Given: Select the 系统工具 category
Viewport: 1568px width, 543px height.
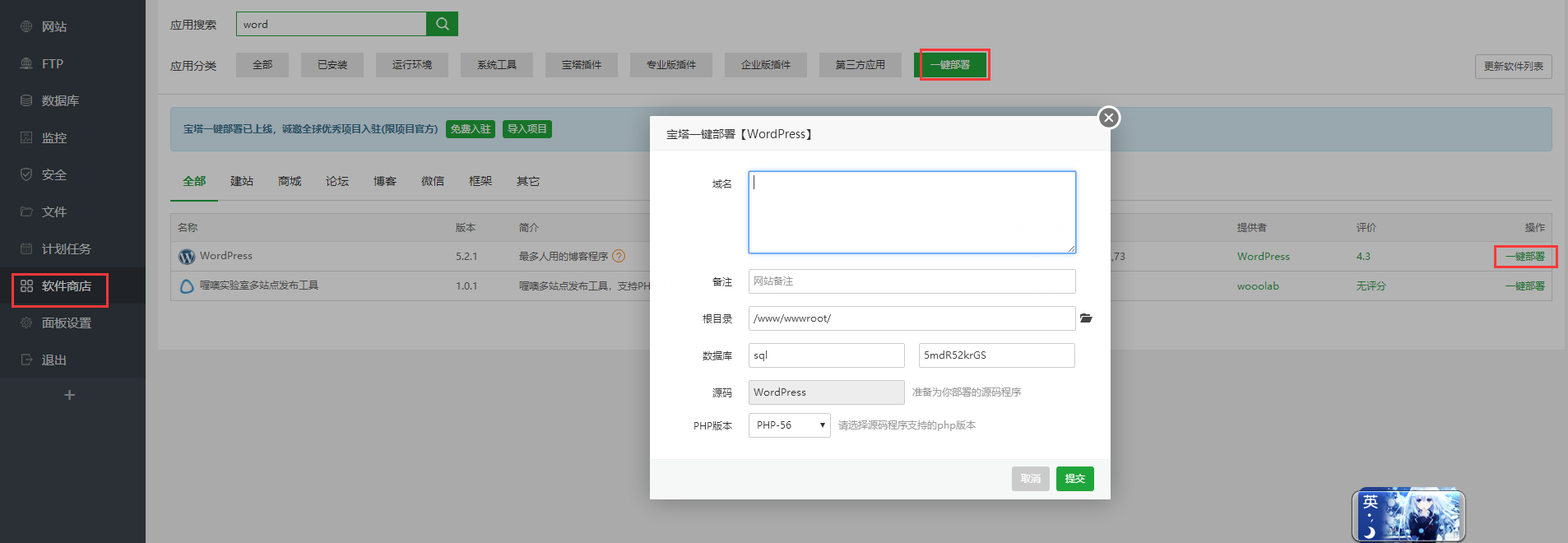Looking at the screenshot, I should click(x=497, y=65).
